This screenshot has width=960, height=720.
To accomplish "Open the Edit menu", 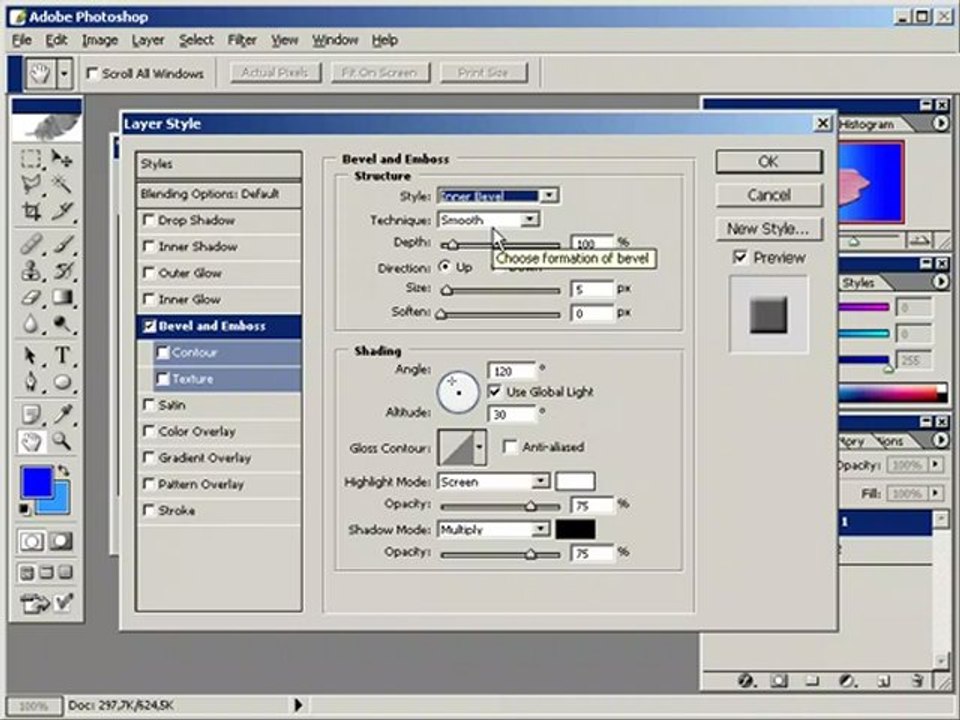I will pos(56,40).
